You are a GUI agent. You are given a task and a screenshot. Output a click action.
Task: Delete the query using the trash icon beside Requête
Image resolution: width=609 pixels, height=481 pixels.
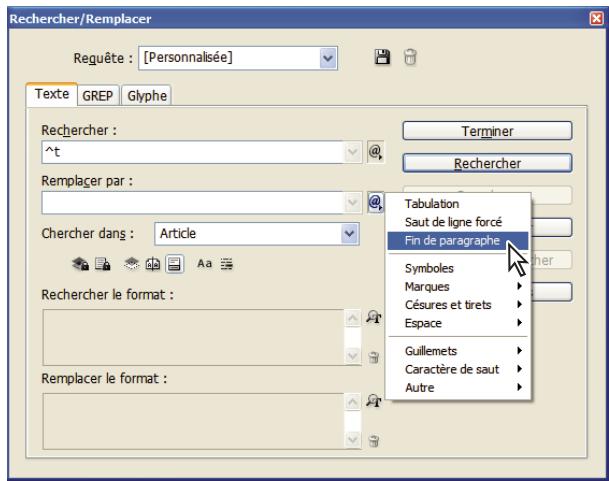[x=410, y=57]
